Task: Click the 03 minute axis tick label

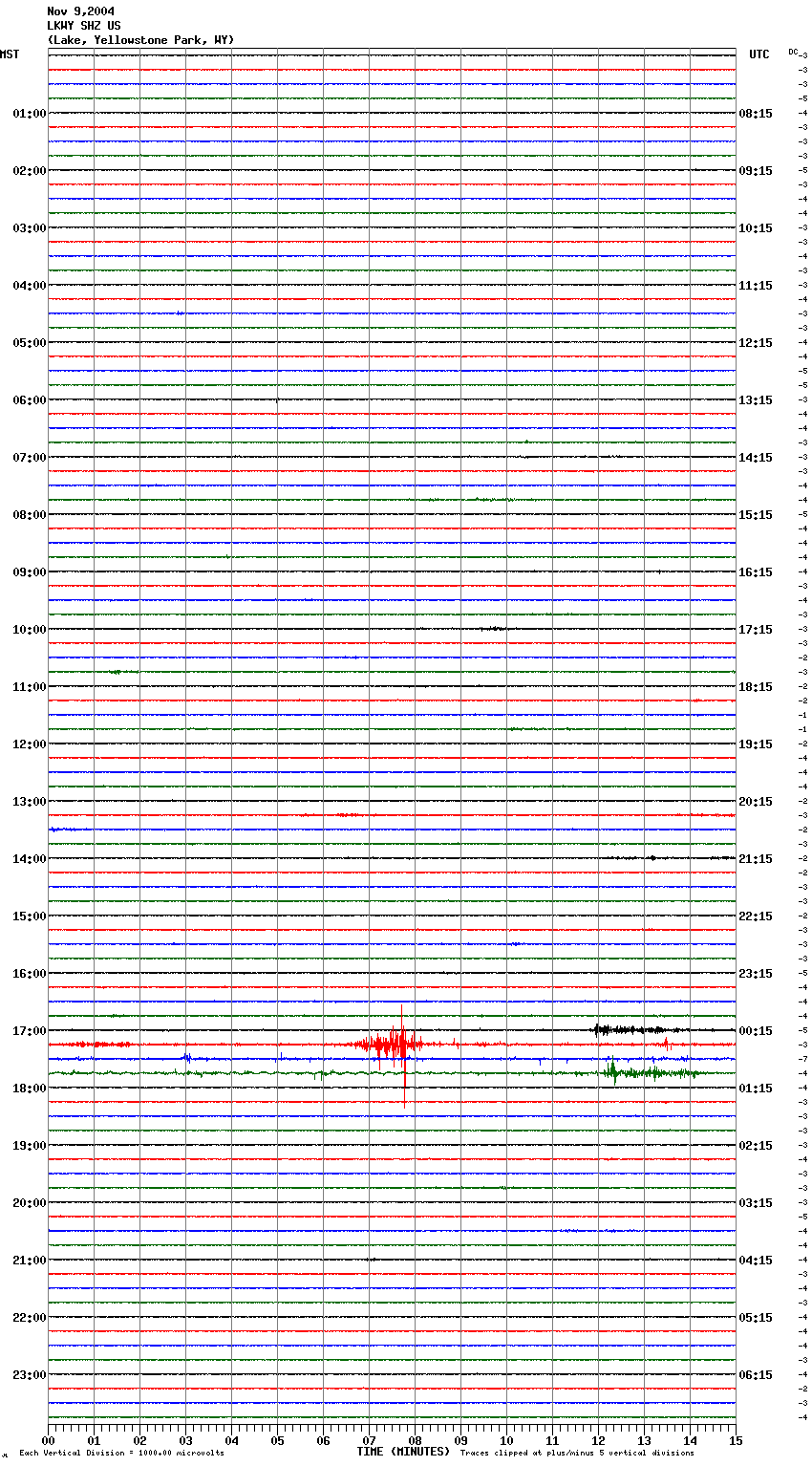Action: click(185, 1440)
